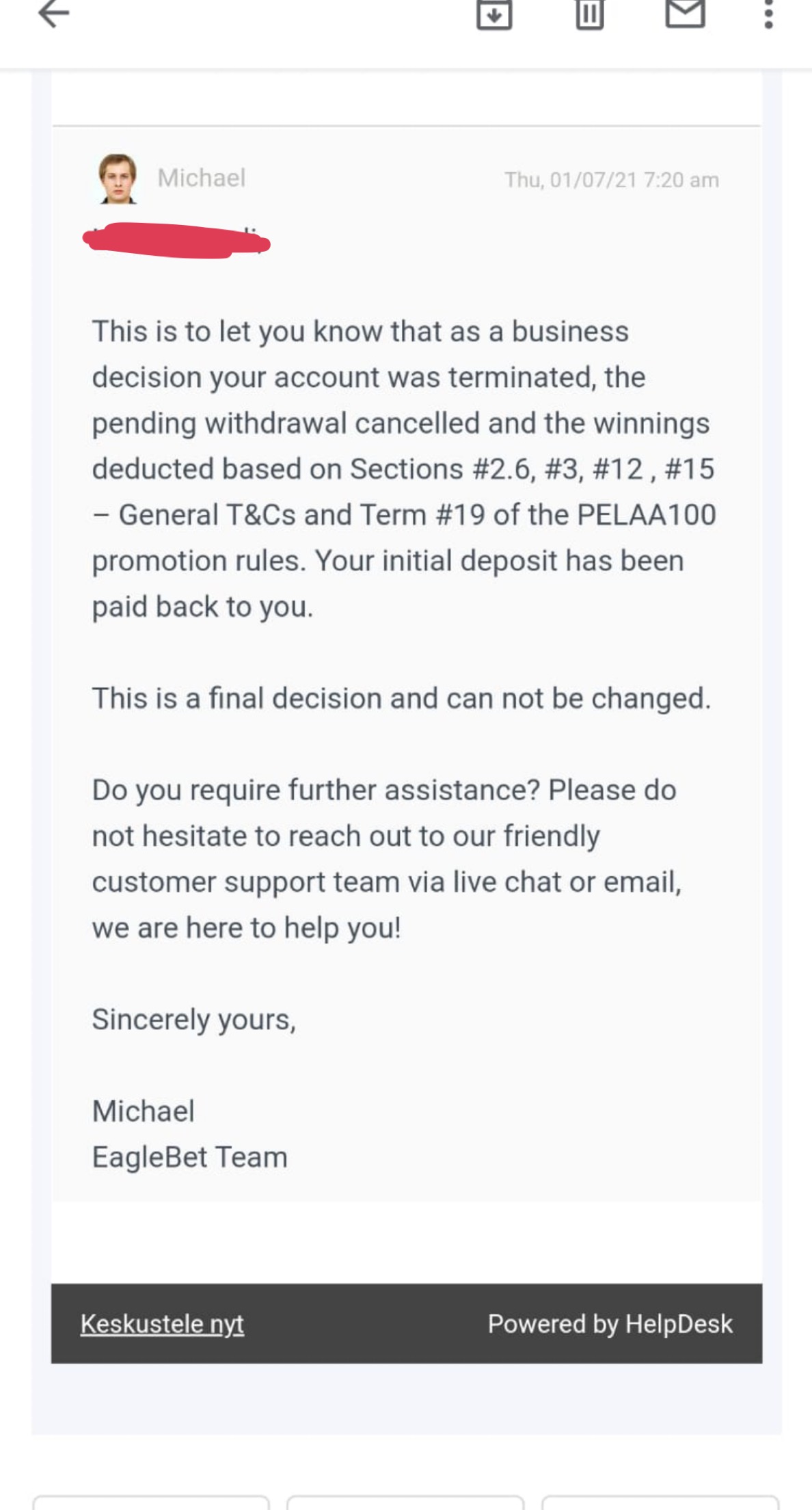Tap the Thu, 01/07/21 7:20 am timestamp
Viewport: 812px width, 1510px height.
pos(611,180)
